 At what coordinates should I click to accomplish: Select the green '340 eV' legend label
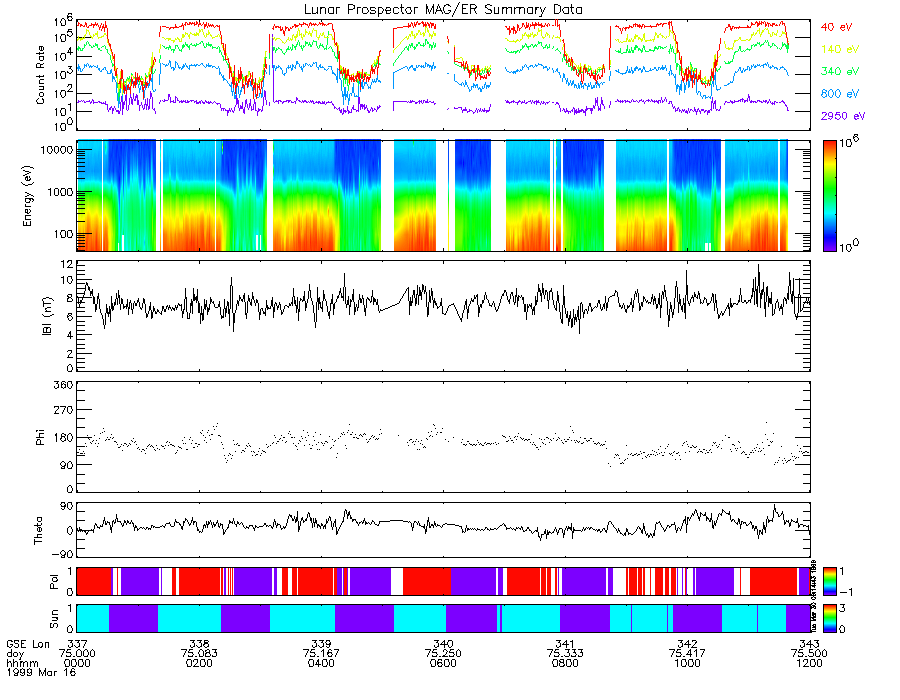(840, 71)
